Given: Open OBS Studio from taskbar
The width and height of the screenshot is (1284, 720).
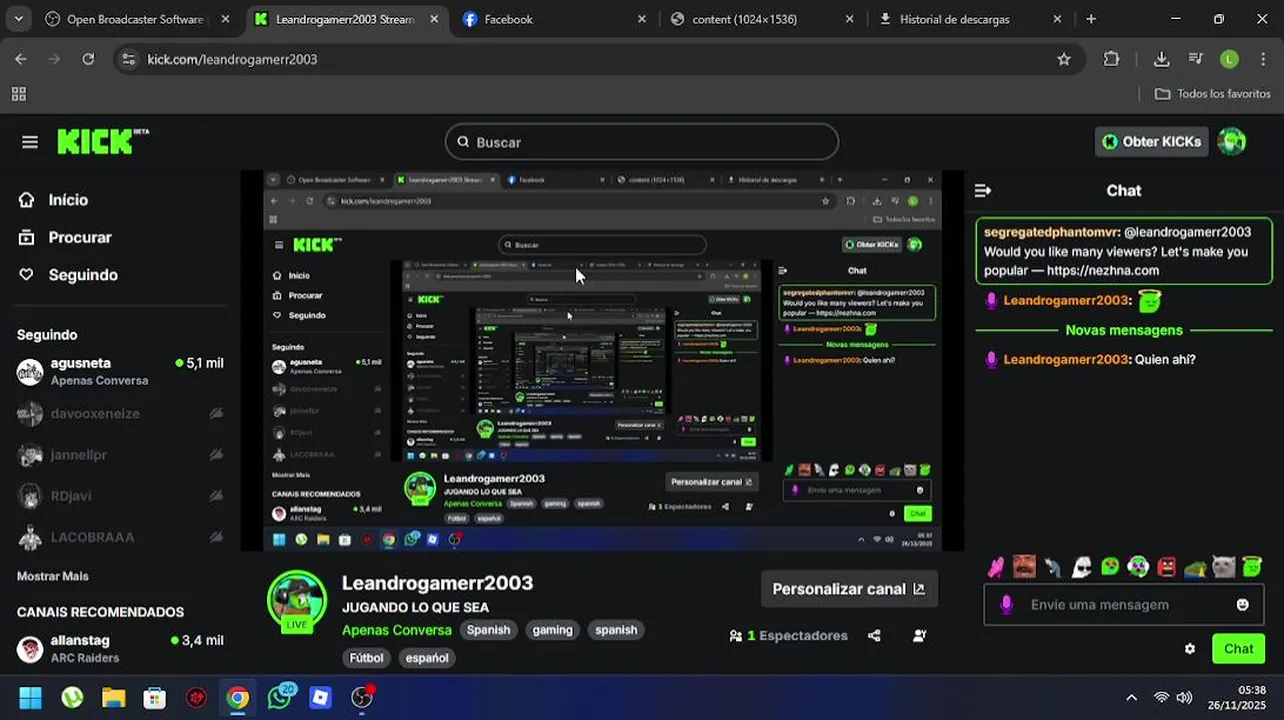Looking at the screenshot, I should tap(362, 698).
